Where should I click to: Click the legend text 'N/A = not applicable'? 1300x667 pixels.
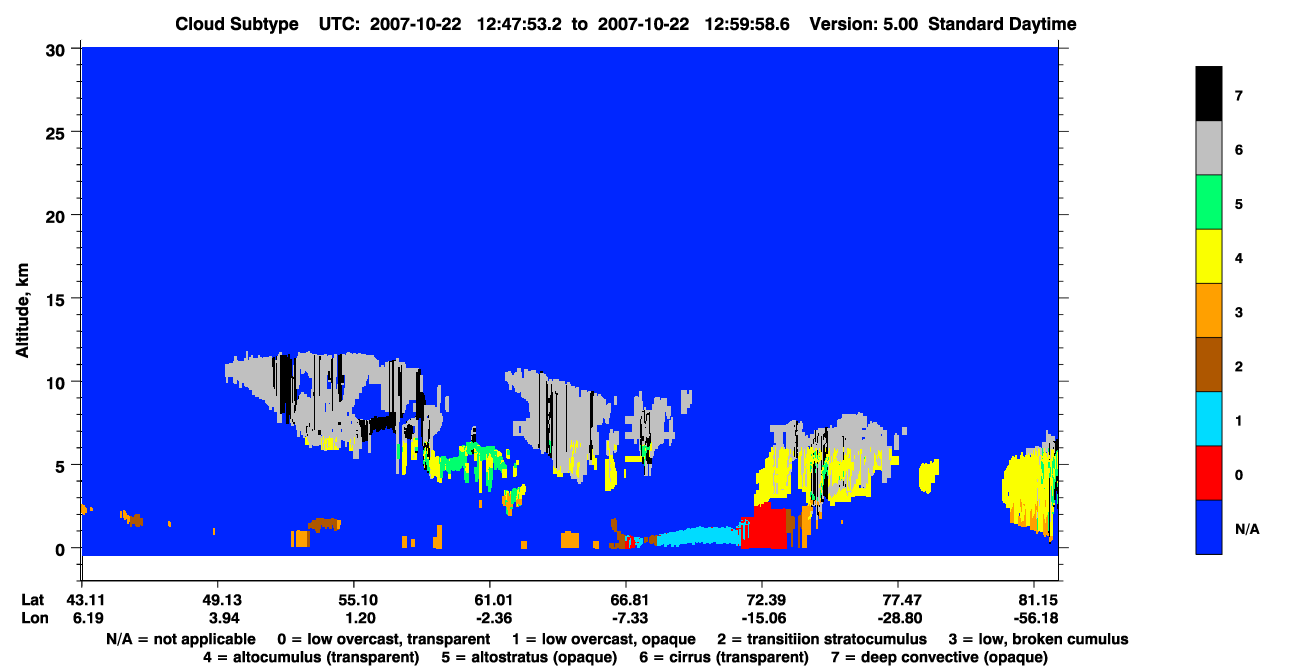click(180, 639)
